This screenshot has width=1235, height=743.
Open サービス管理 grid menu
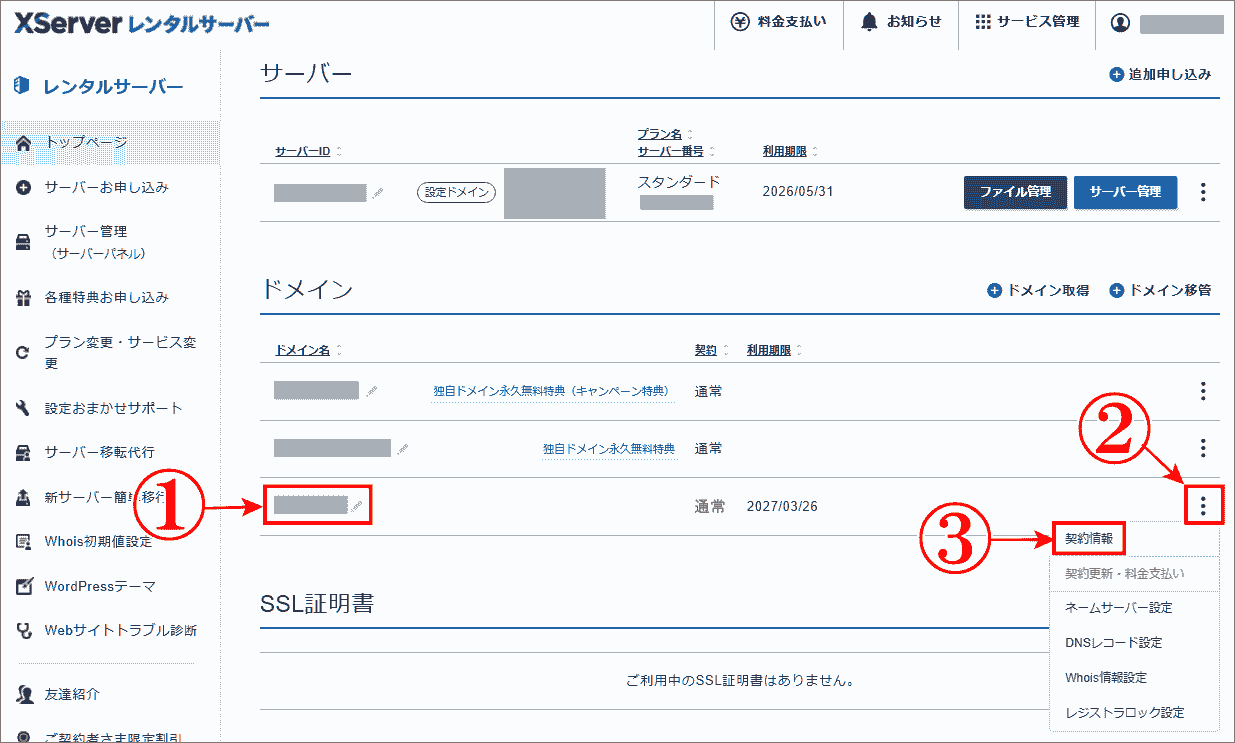point(982,22)
